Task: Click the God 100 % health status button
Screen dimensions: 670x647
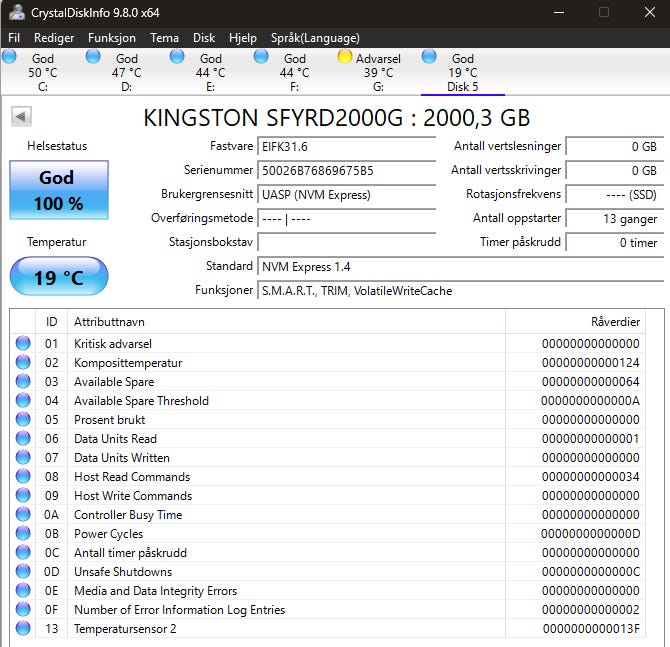Action: click(x=58, y=190)
